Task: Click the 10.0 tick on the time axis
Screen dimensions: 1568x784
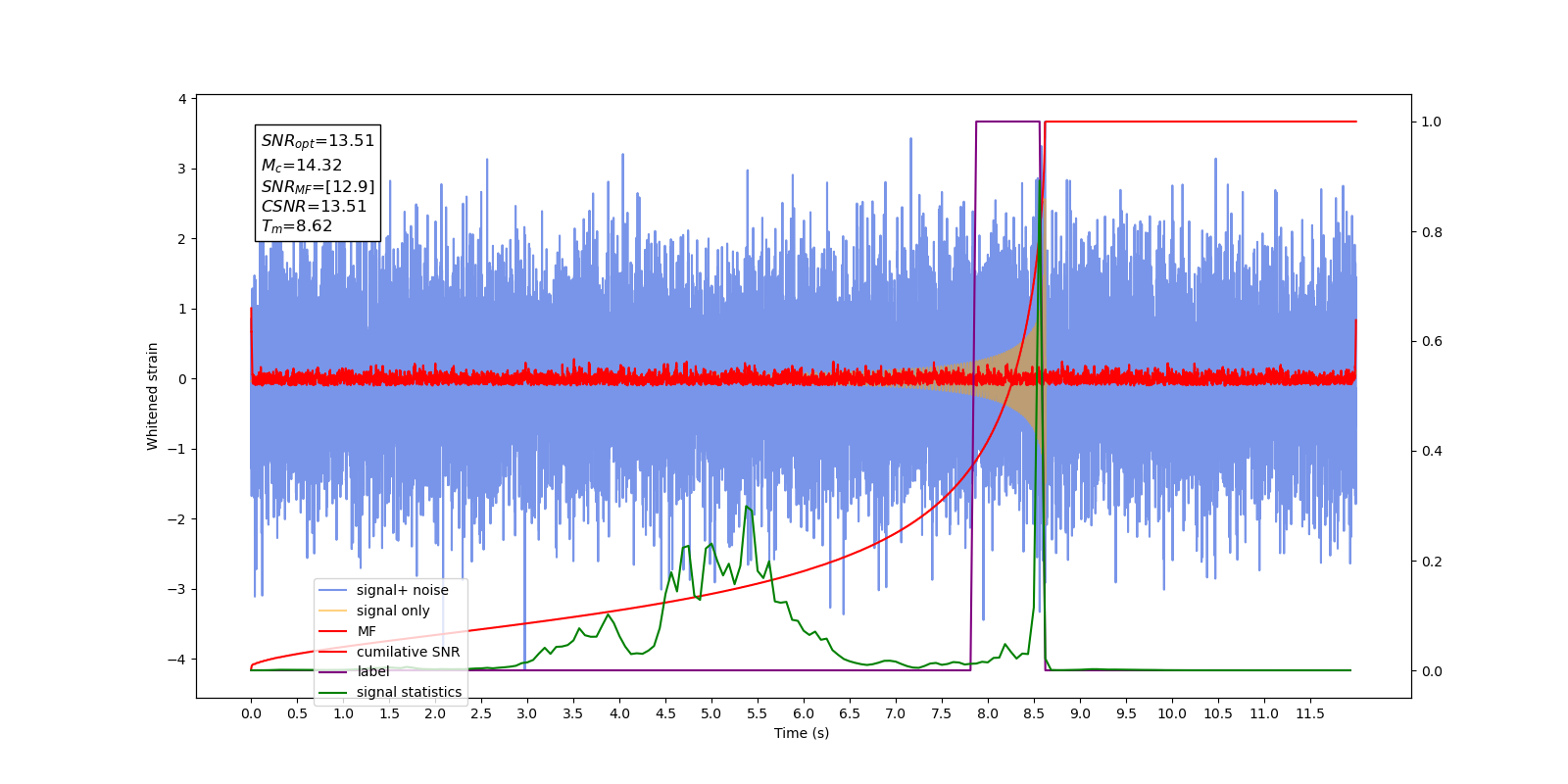Action: [x=1172, y=713]
